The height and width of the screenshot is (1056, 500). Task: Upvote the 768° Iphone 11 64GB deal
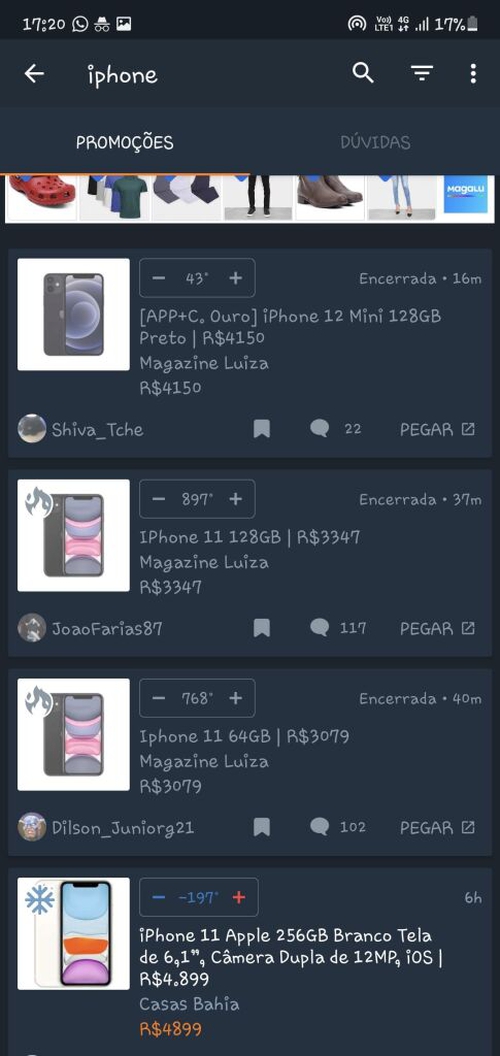pos(235,698)
